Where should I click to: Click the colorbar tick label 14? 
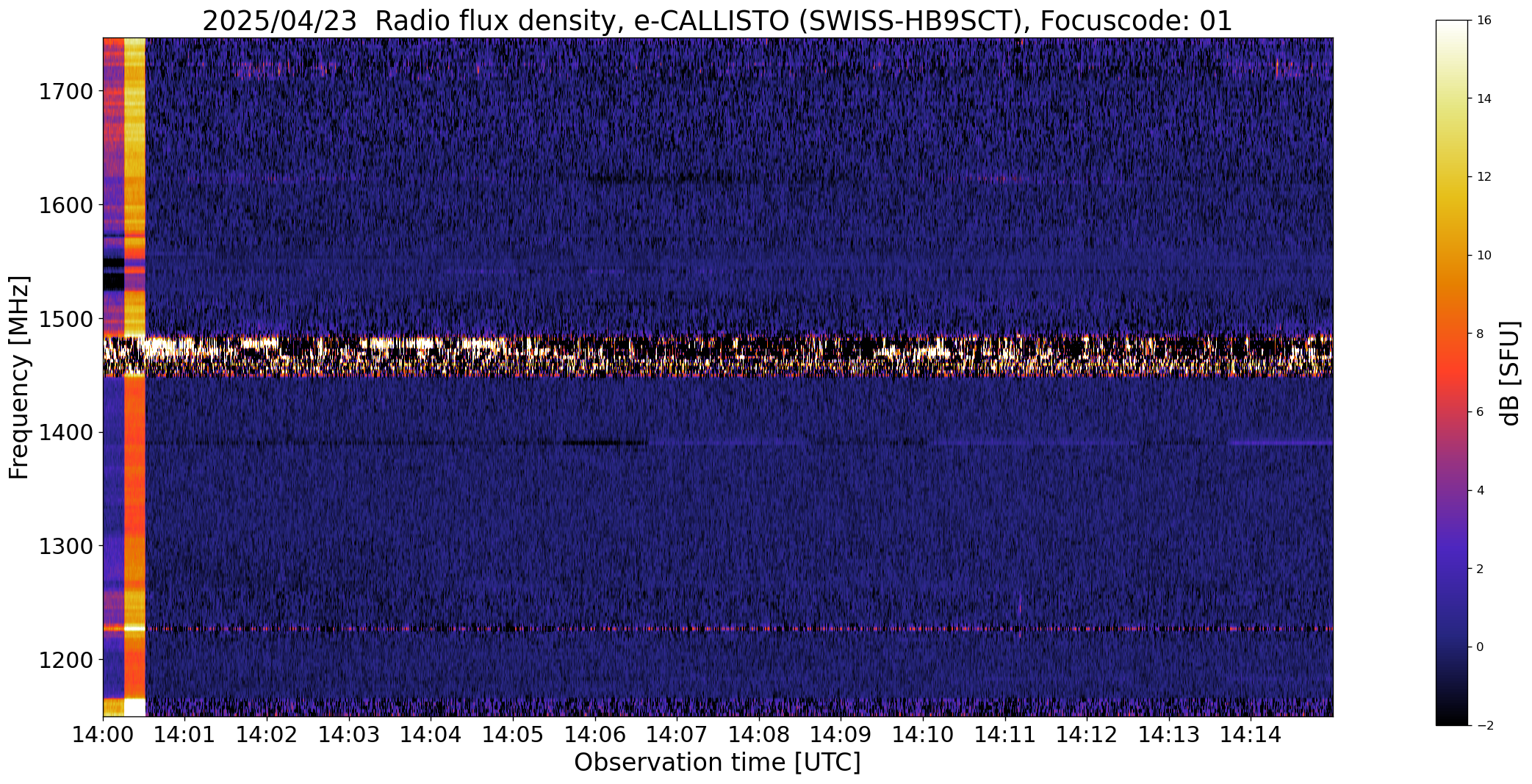click(x=1484, y=99)
